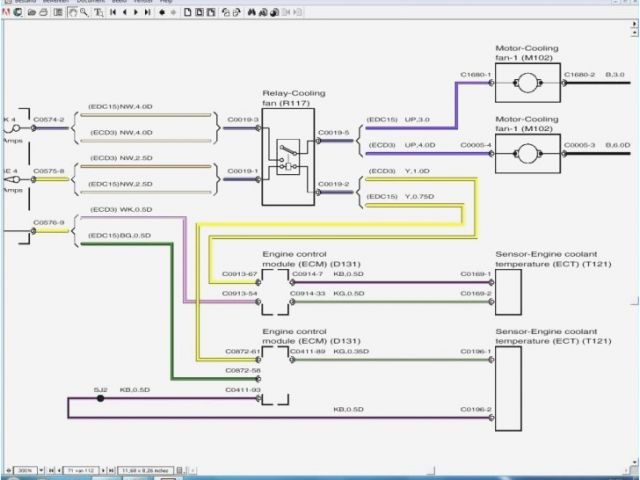Click the find binoculars icon
The image size is (640, 480).
click(x=251, y=12)
